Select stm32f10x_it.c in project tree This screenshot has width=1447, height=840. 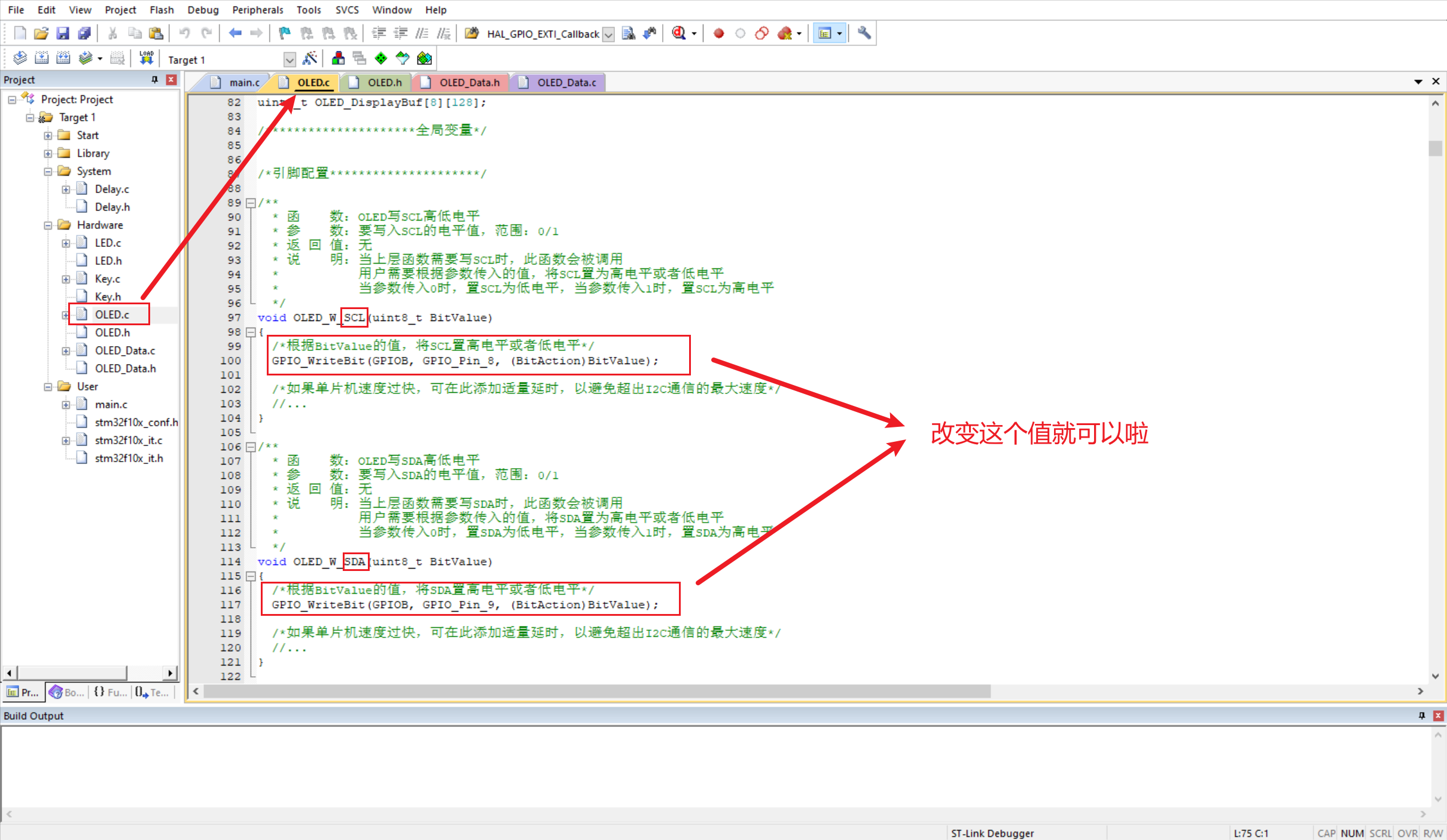click(x=129, y=440)
